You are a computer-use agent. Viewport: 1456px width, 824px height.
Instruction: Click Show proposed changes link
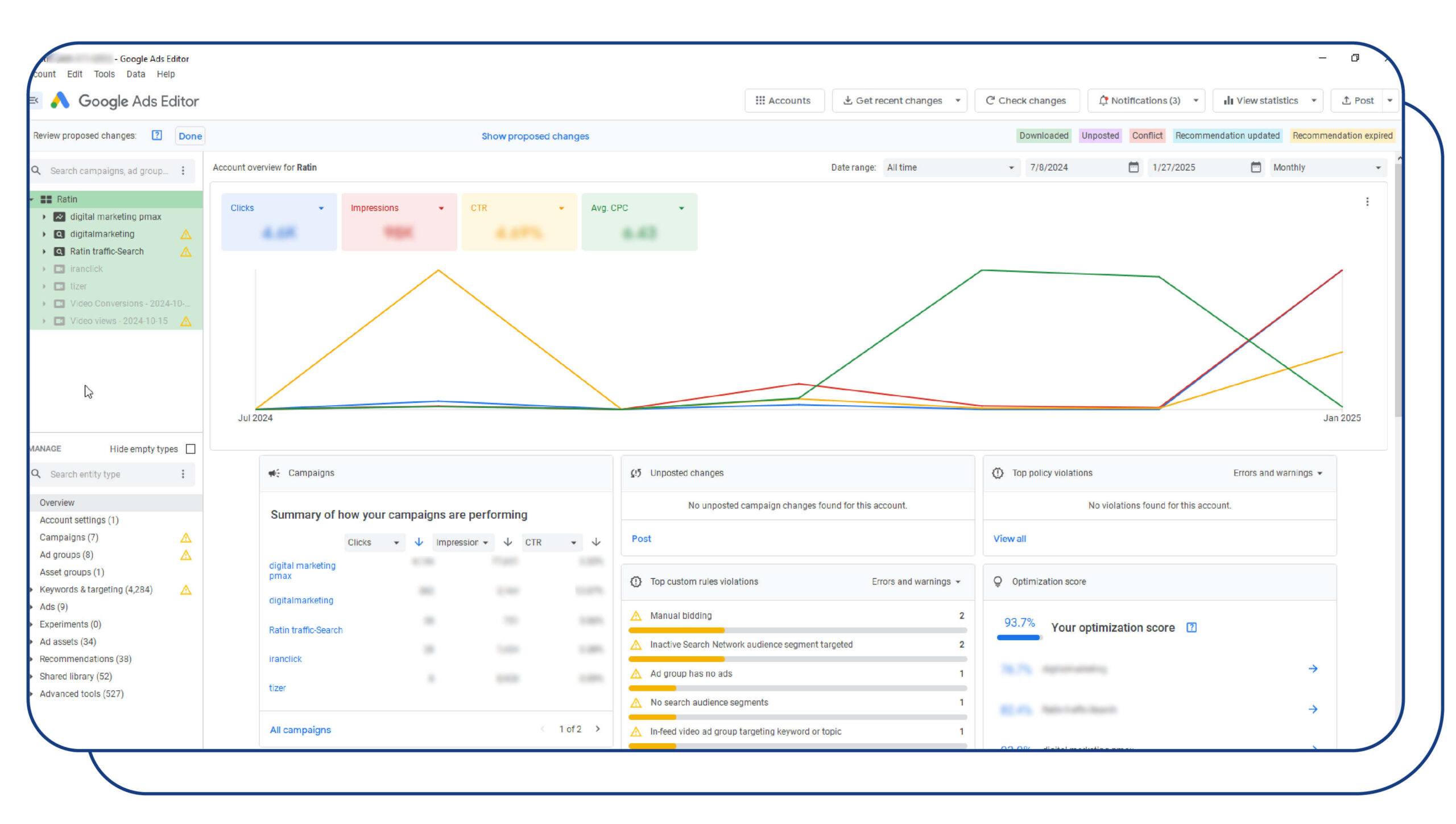click(x=535, y=136)
